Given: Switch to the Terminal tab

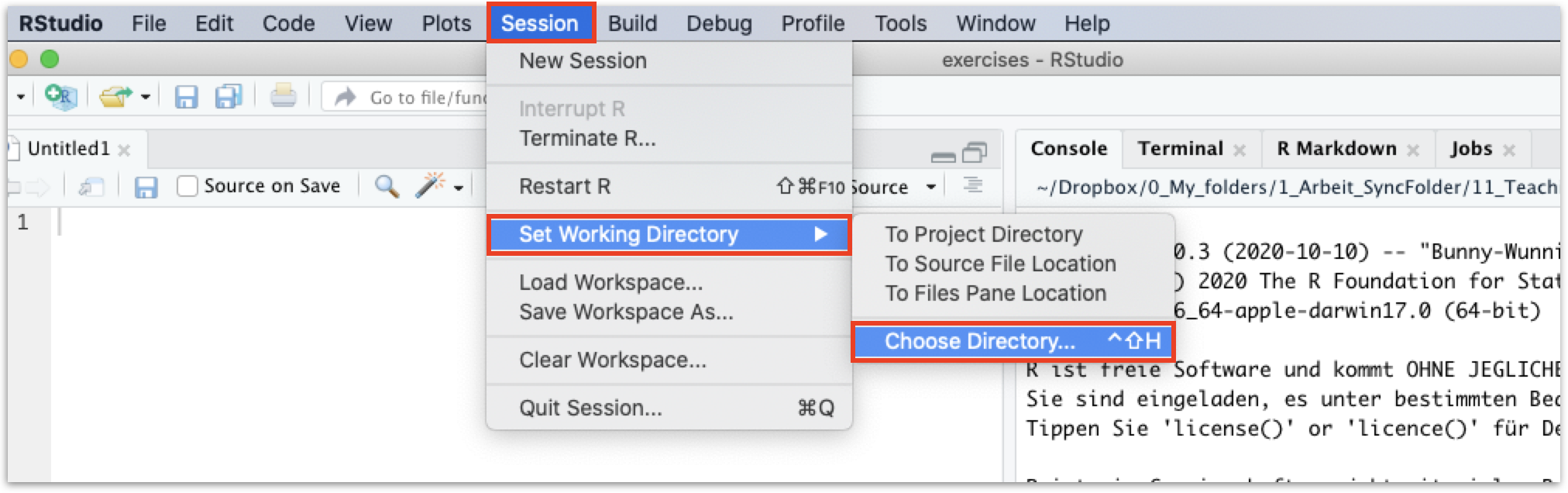Looking at the screenshot, I should (1180, 148).
